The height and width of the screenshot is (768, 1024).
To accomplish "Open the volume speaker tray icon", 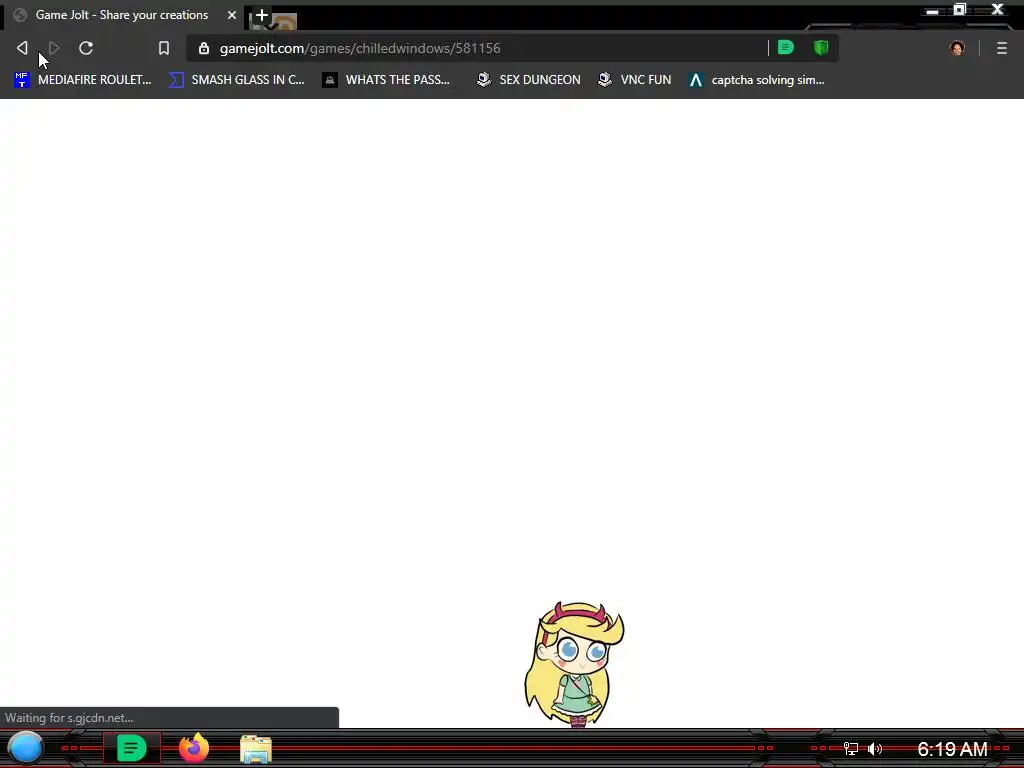I will click(875, 748).
